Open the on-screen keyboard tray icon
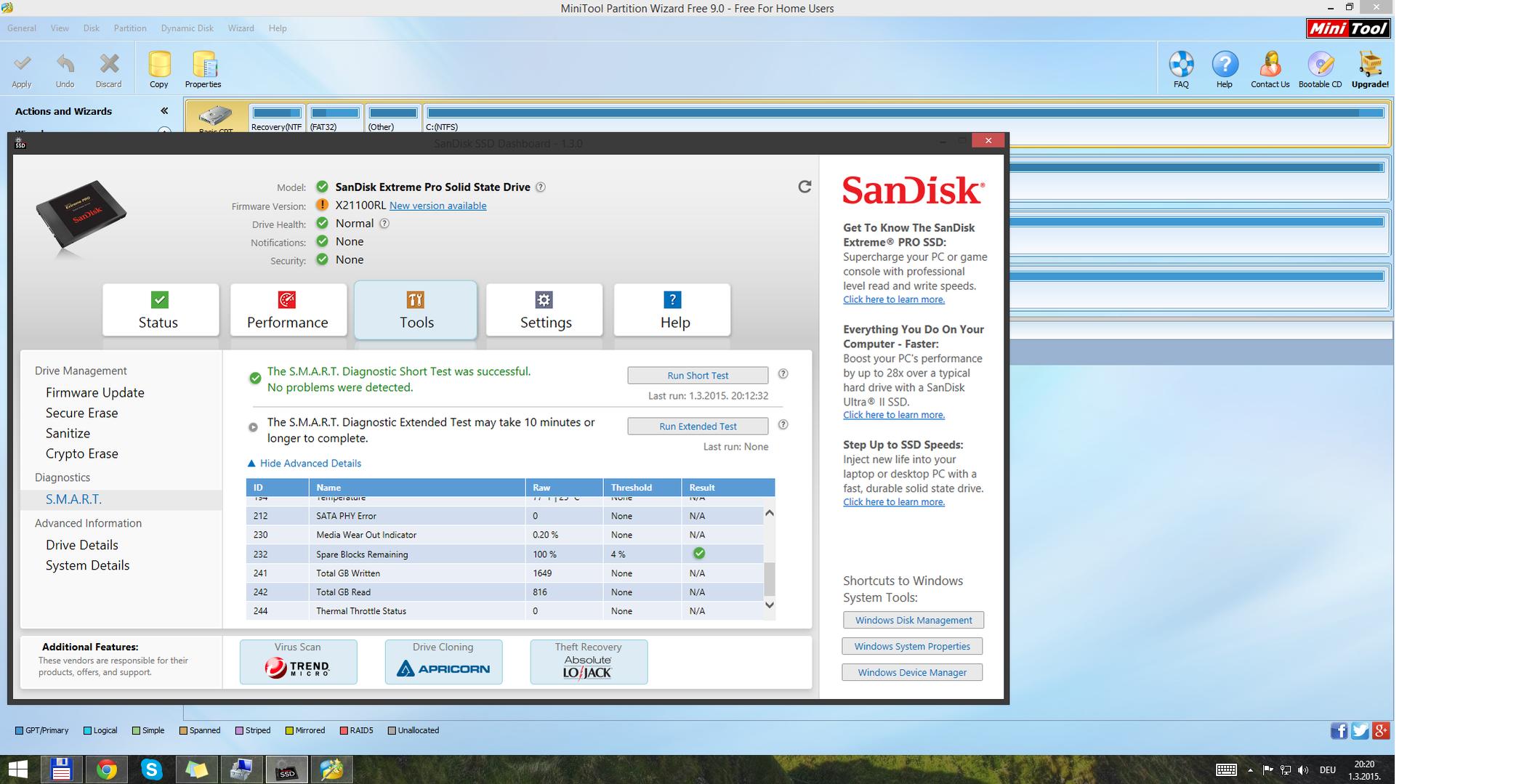 [x=1226, y=770]
